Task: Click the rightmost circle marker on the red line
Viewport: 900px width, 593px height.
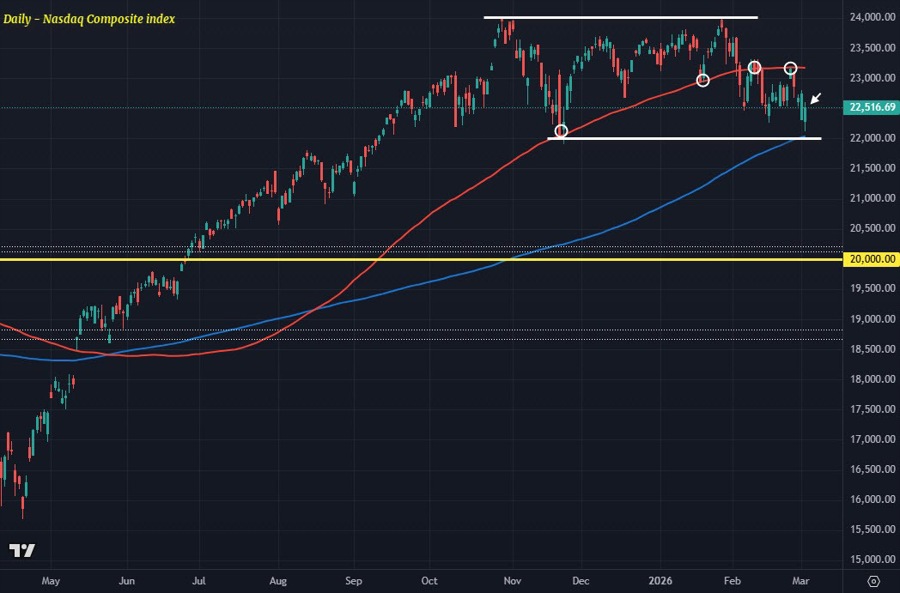Action: (790, 68)
